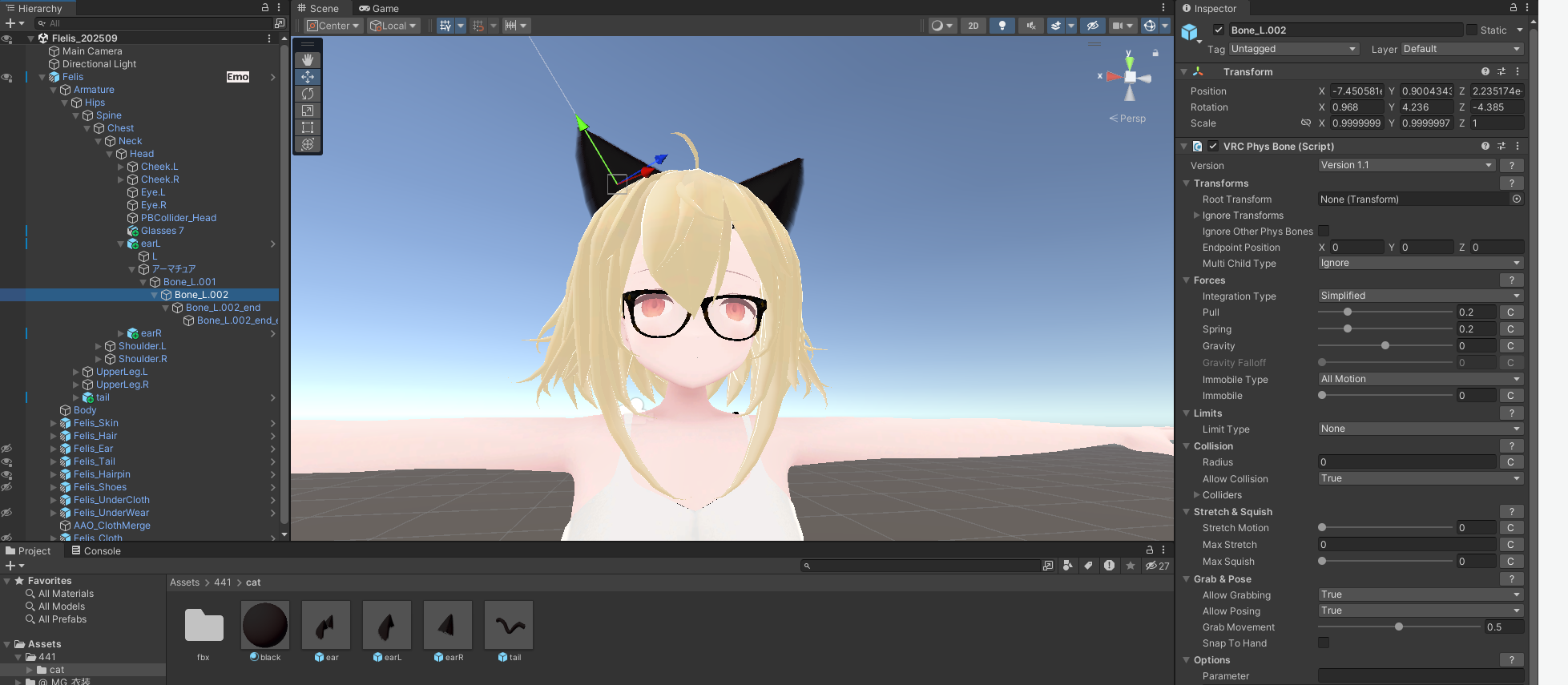Viewport: 1568px width, 685px height.
Task: Toggle visibility eye for Felis_Ear
Action: 6,449
